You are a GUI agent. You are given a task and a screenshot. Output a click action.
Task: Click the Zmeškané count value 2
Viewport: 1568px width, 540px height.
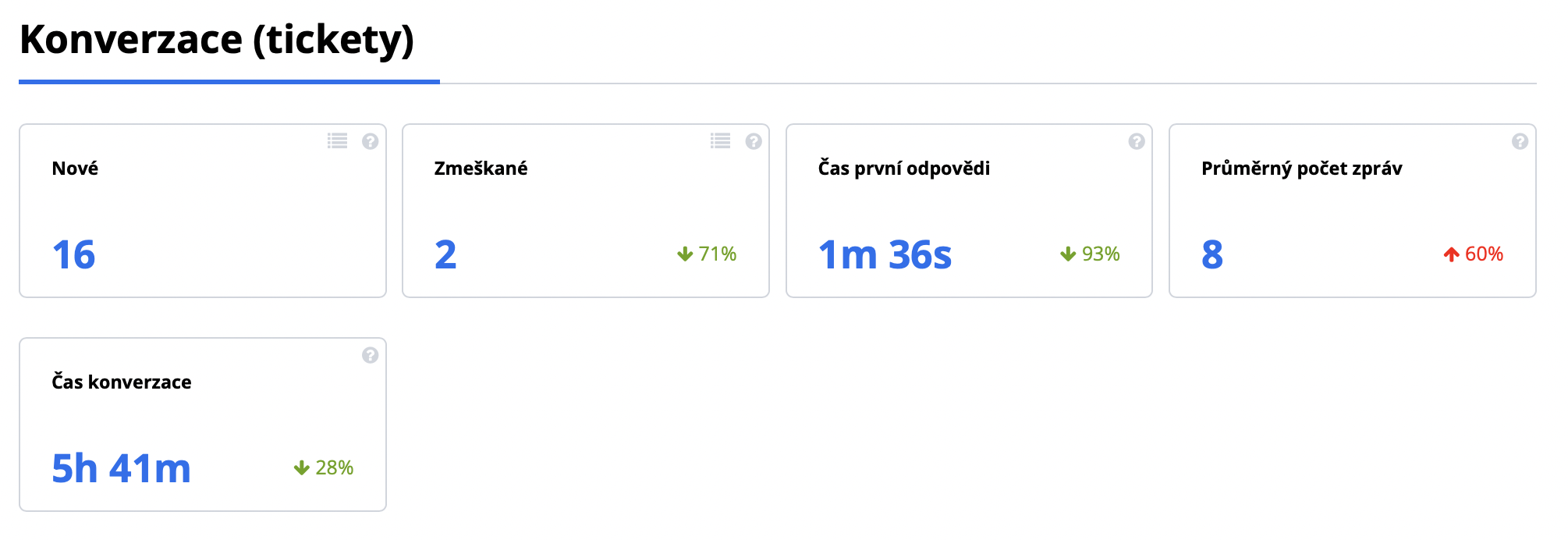click(445, 254)
